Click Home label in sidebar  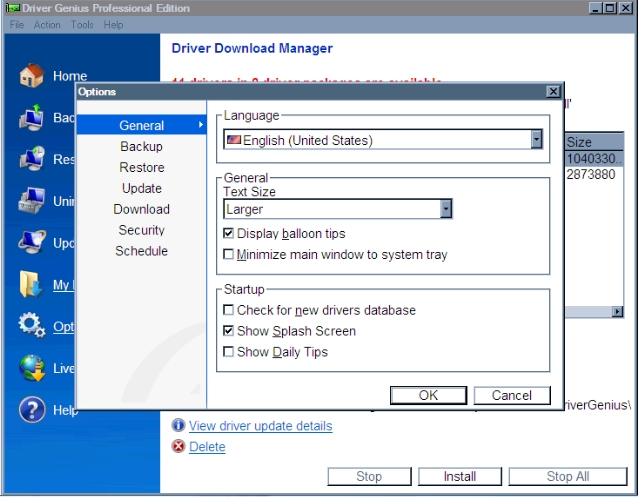(70, 76)
